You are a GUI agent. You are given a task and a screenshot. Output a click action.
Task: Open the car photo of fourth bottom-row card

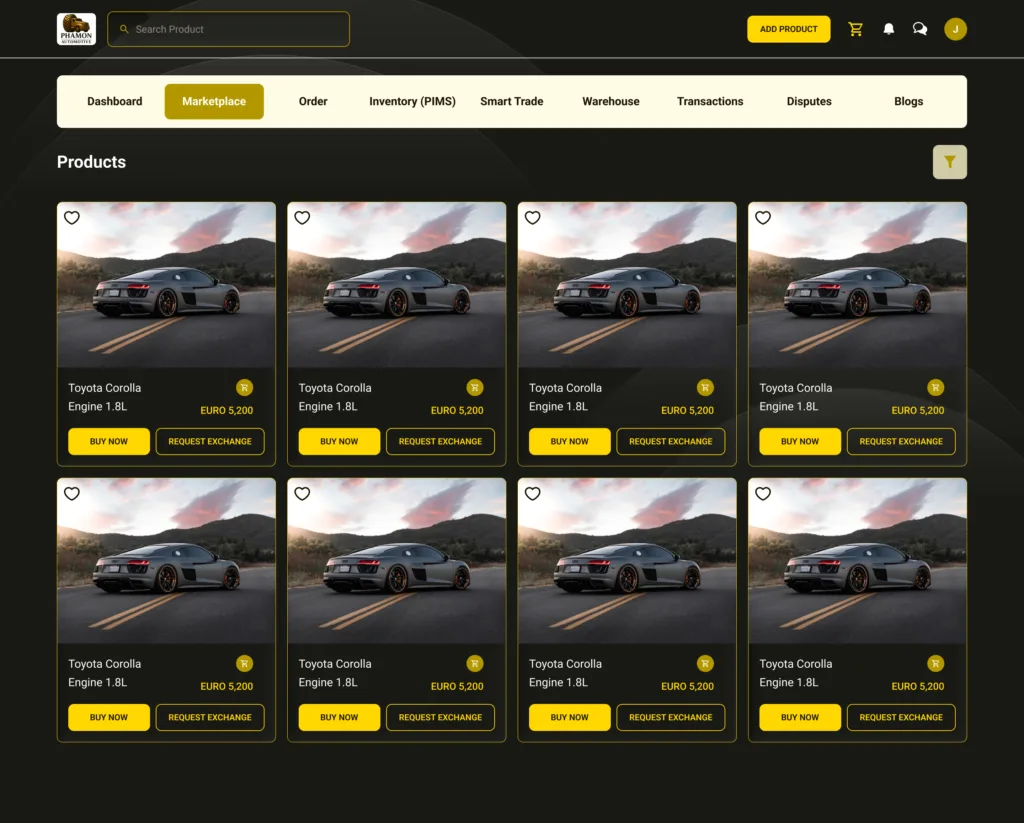(857, 561)
